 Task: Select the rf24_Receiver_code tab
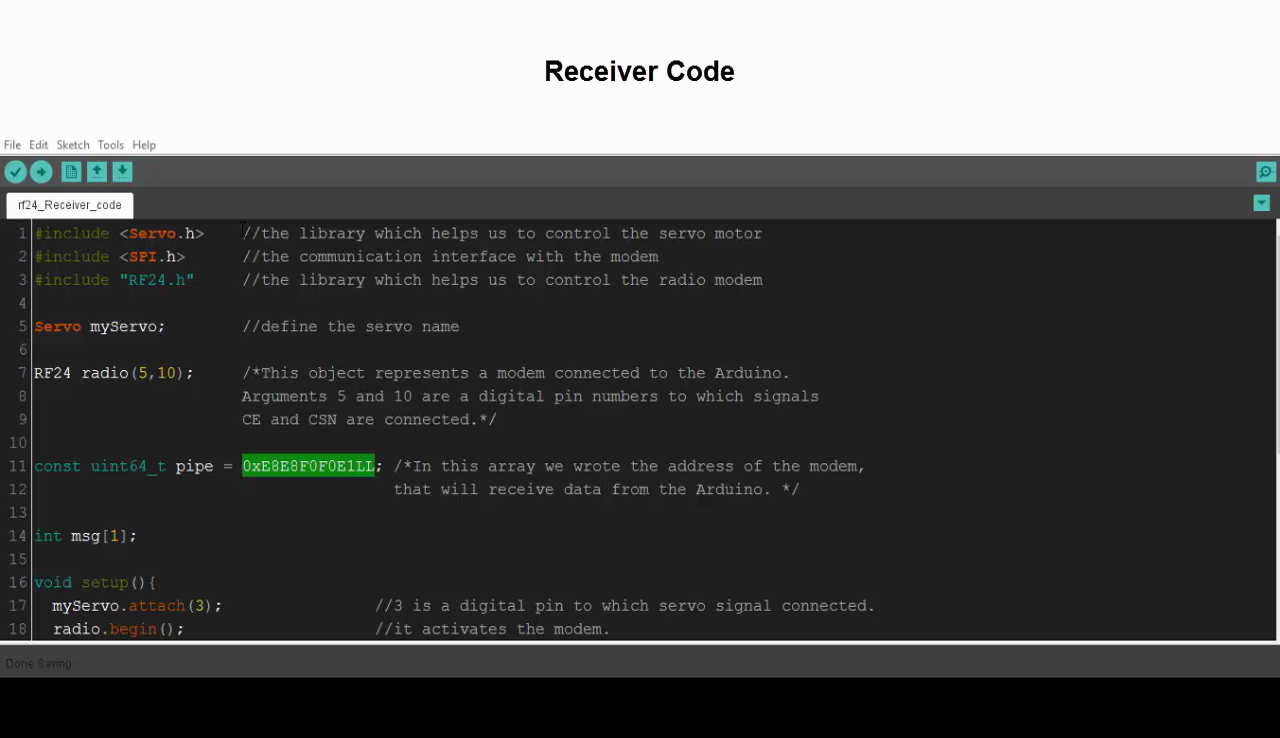click(70, 205)
